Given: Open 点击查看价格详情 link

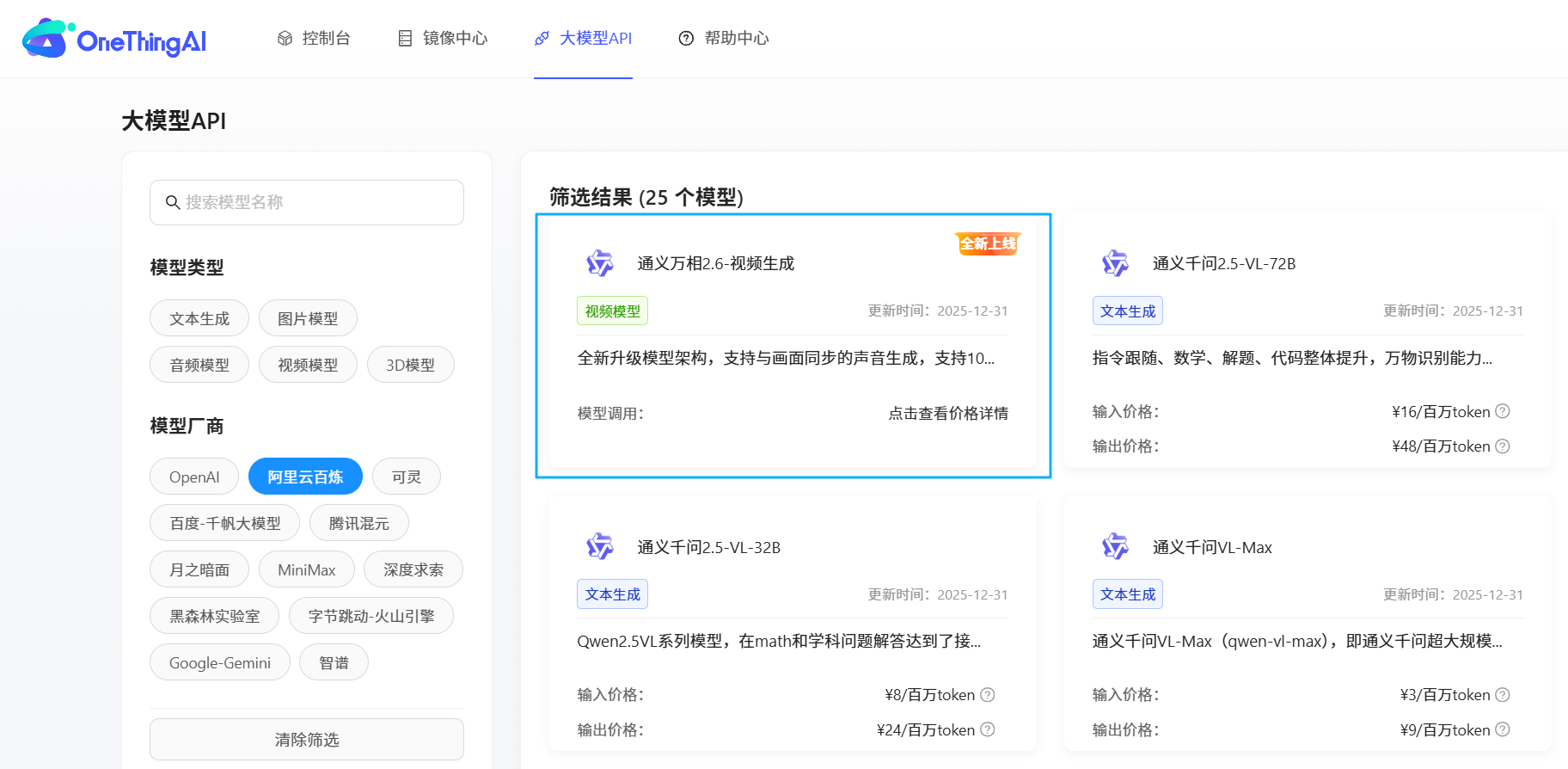Looking at the screenshot, I should [948, 413].
